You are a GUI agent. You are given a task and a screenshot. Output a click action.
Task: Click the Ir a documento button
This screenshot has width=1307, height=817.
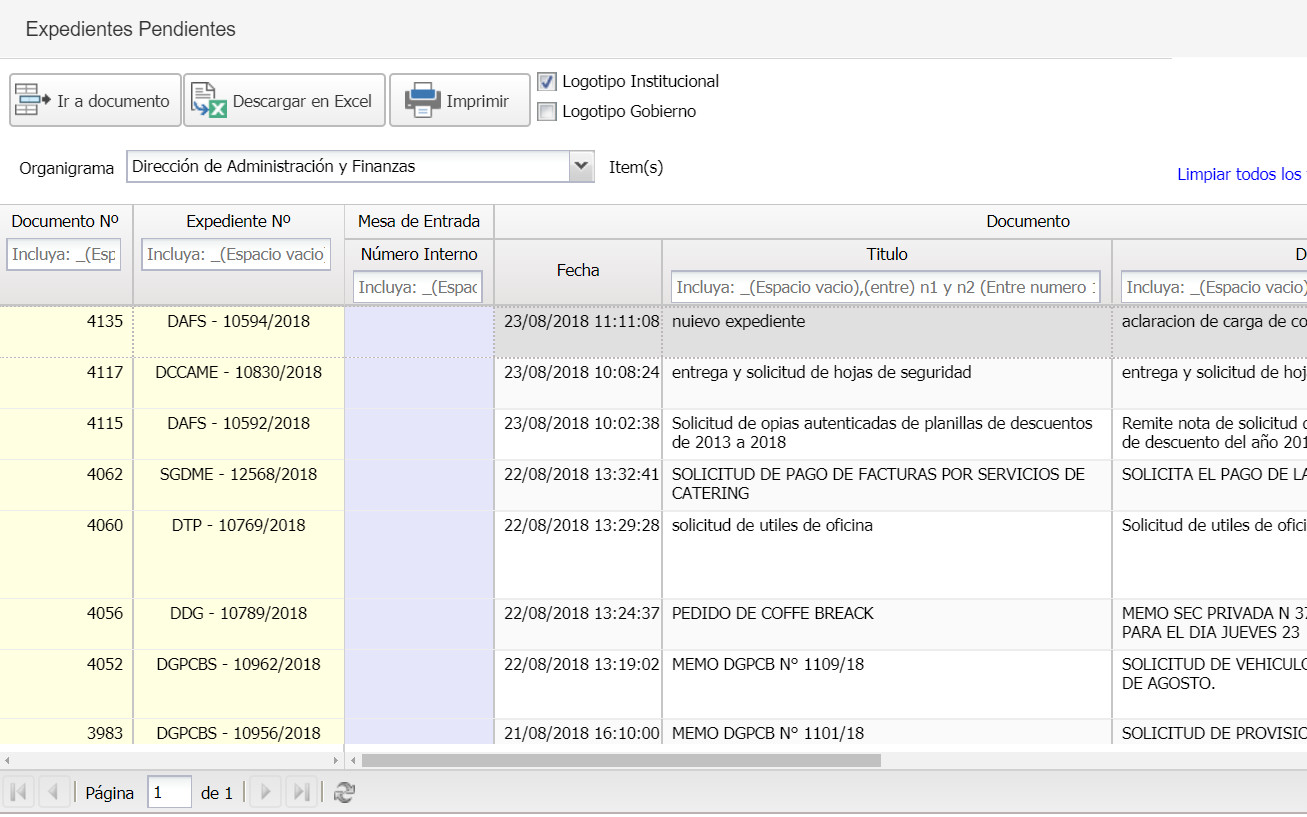click(95, 100)
